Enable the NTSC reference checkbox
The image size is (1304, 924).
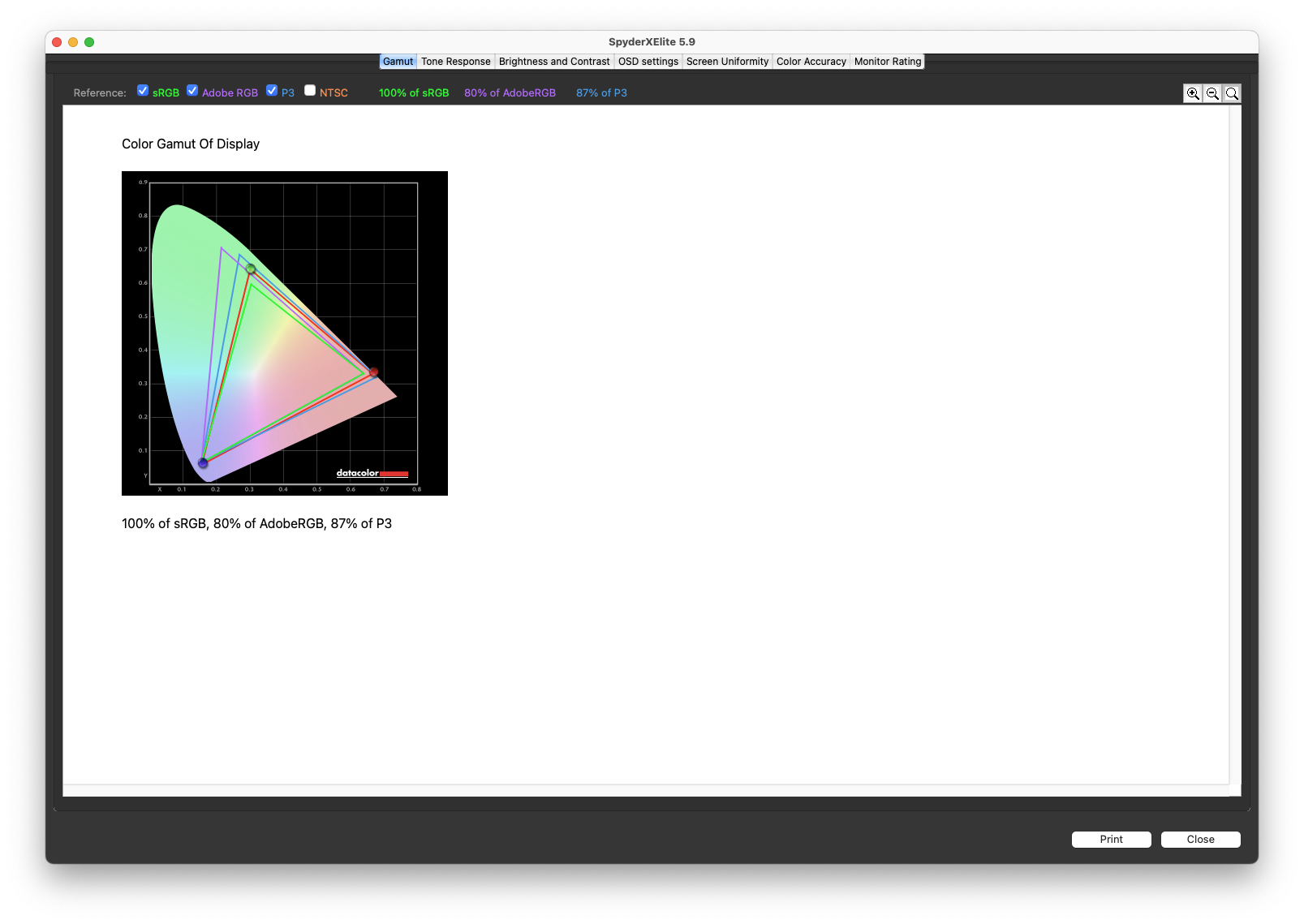coord(310,91)
